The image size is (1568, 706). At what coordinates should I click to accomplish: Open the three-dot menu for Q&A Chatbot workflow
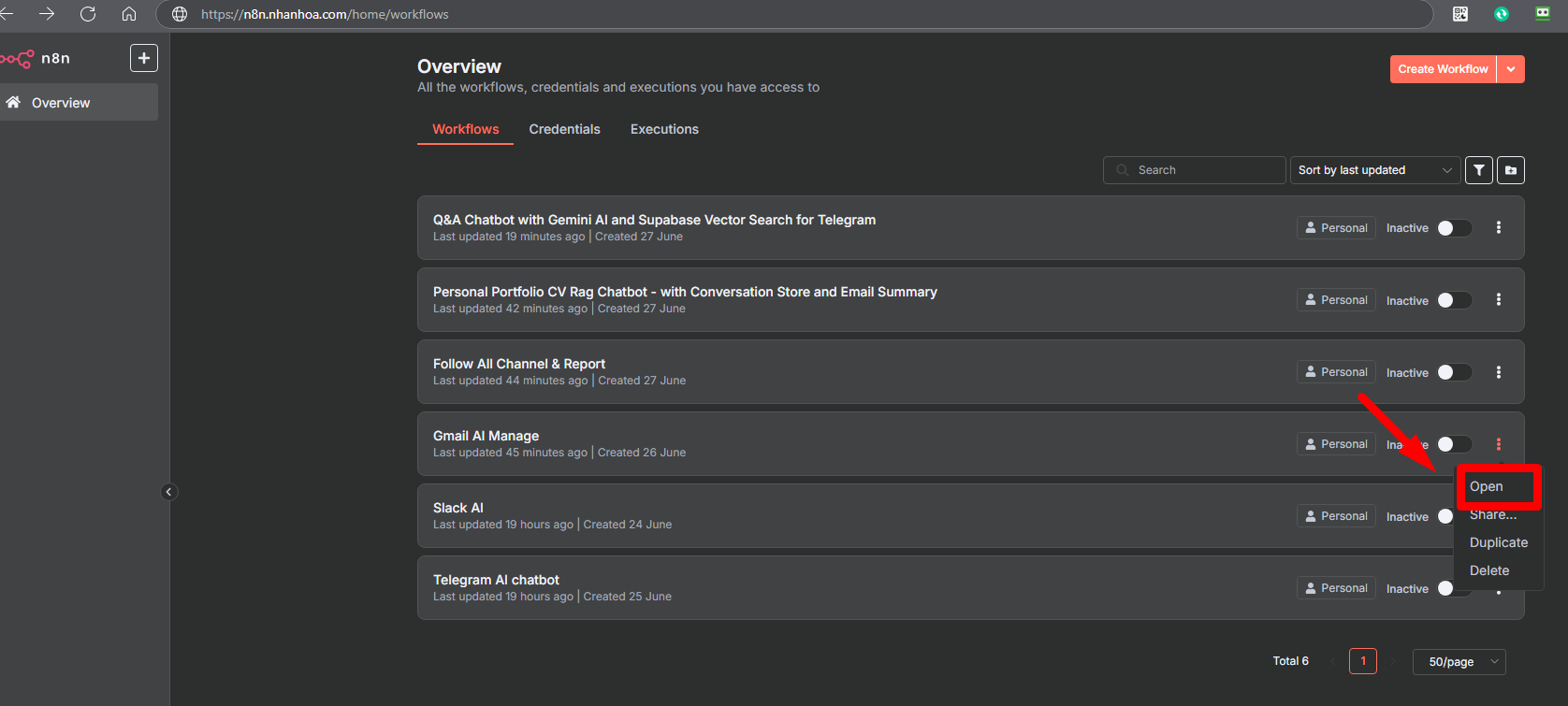1499,227
